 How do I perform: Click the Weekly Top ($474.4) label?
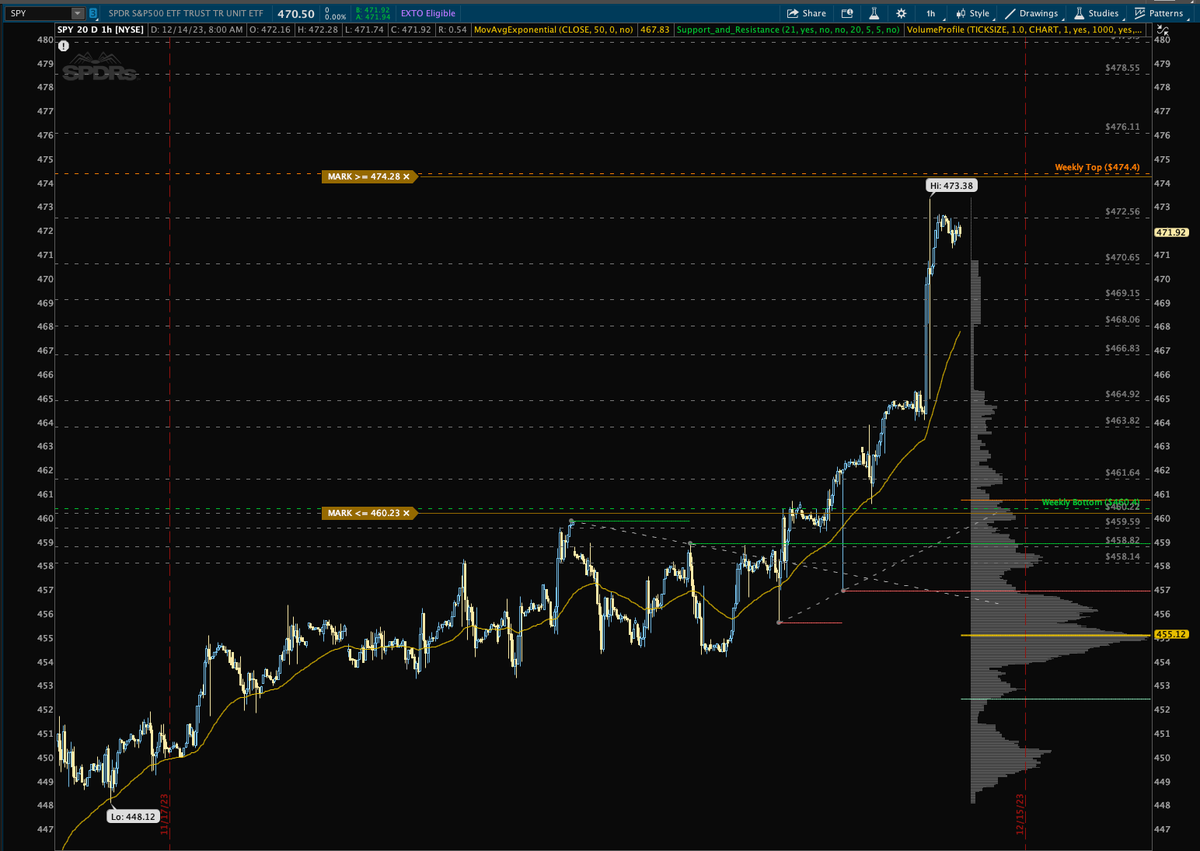point(1097,167)
